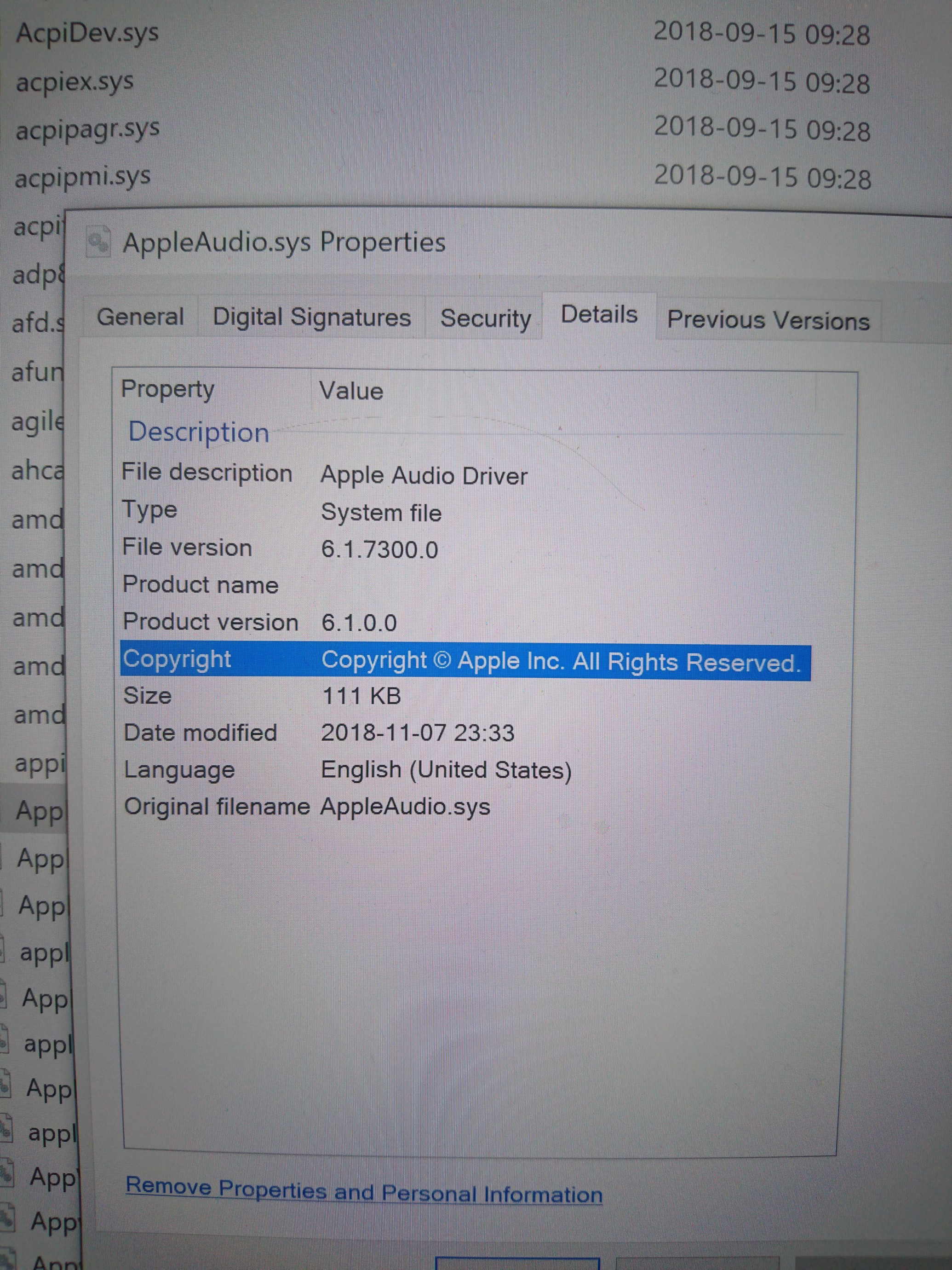The height and width of the screenshot is (1270, 952).
Task: Select the Original filename row
Action: 217,807
